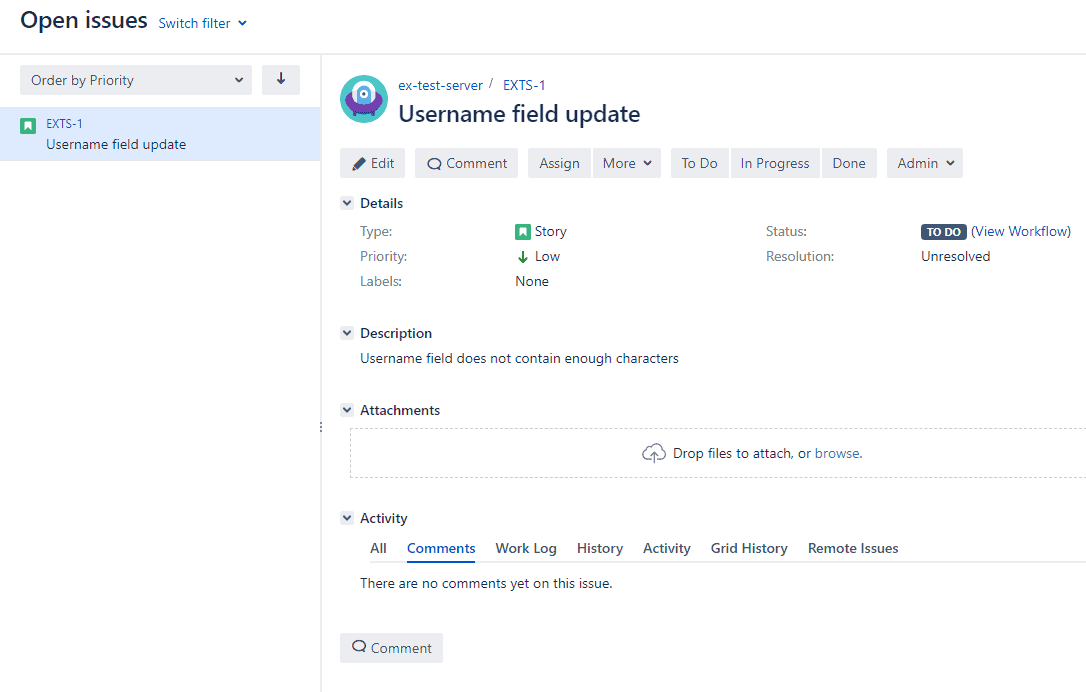Click the top Comment button
1086x692 pixels.
[x=467, y=163]
